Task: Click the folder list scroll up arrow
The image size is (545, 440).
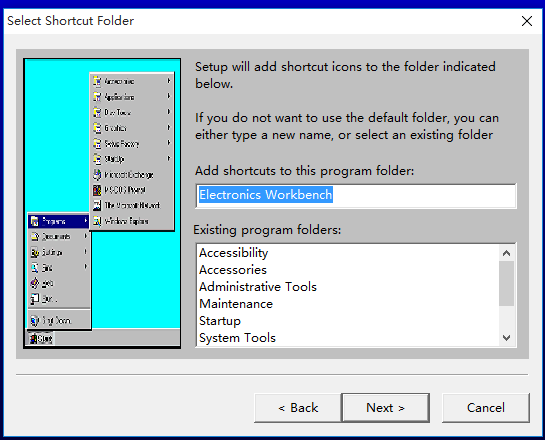Action: point(506,253)
